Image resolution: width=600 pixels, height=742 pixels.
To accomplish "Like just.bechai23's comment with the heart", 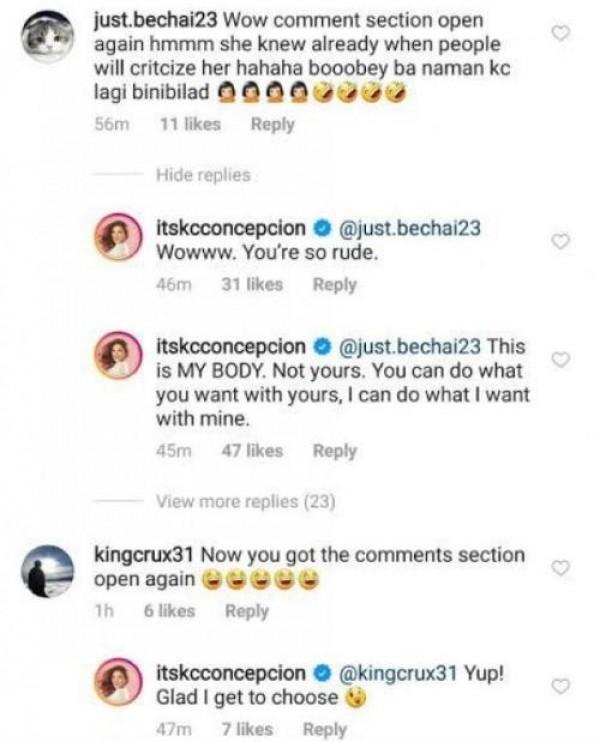I will point(562,33).
